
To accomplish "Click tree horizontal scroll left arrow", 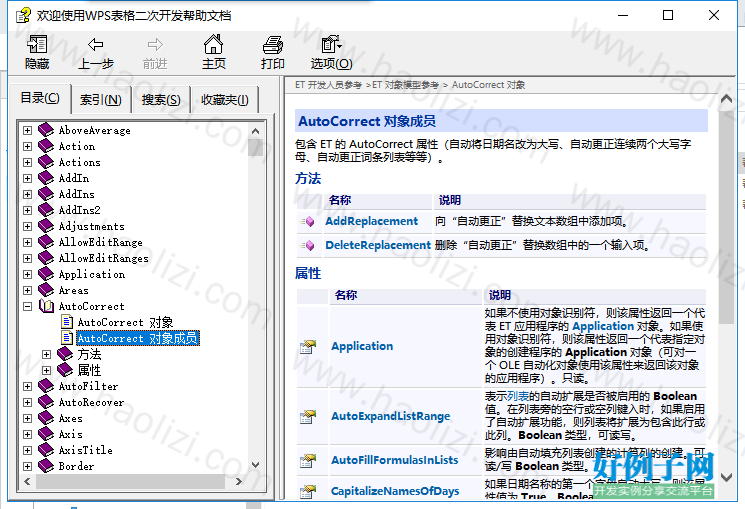I will (x=28, y=481).
